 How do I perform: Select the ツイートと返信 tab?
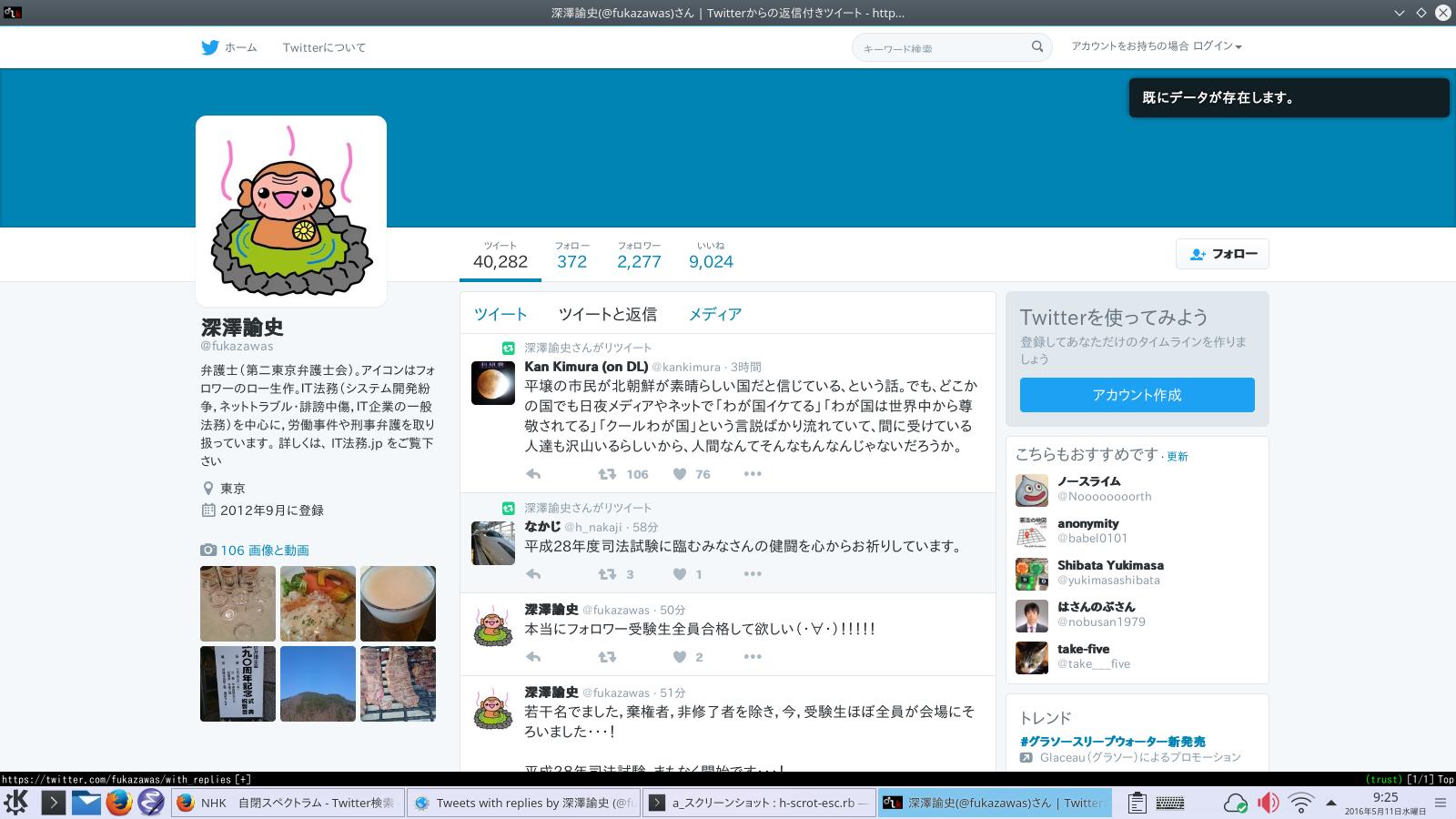tap(608, 314)
